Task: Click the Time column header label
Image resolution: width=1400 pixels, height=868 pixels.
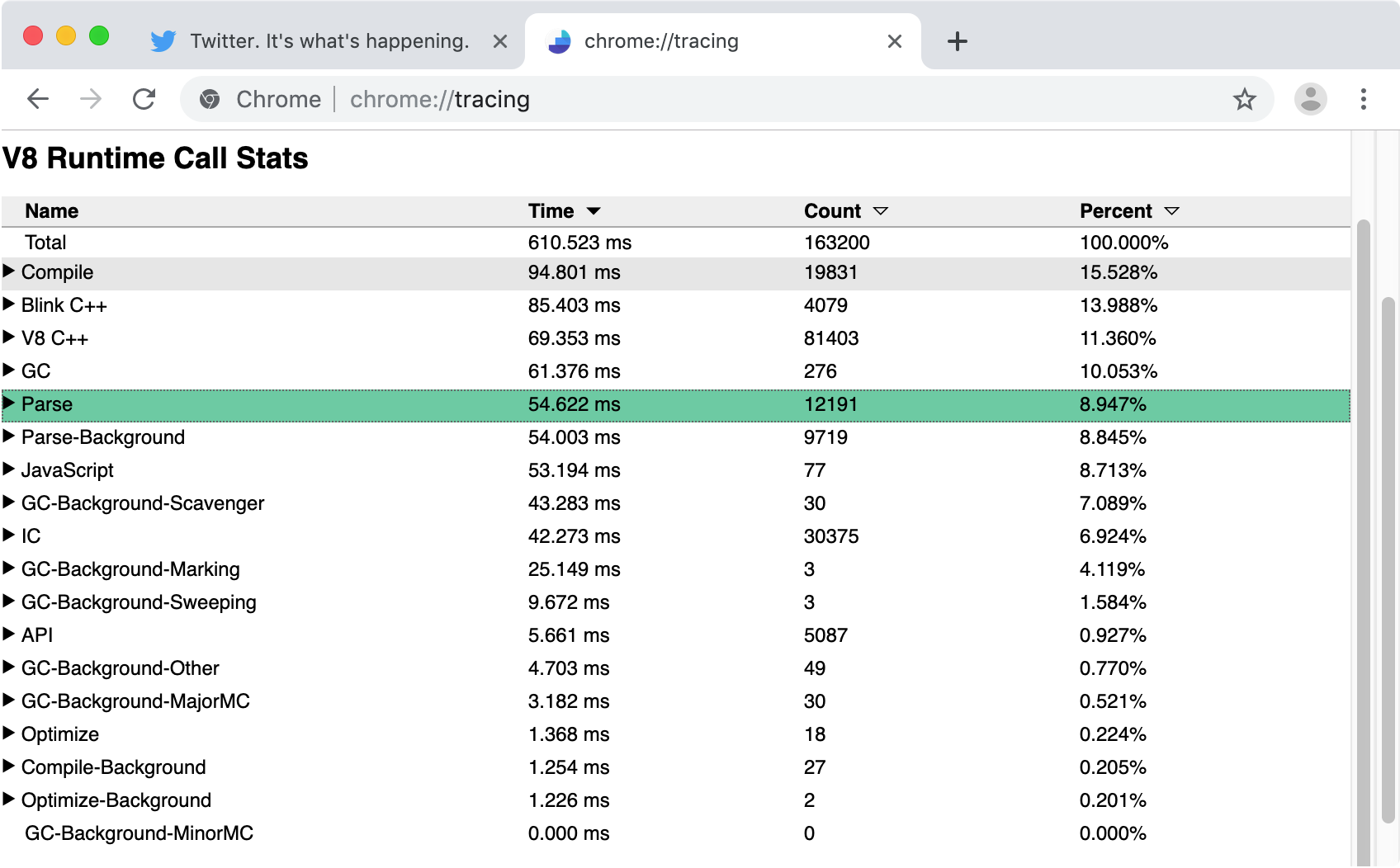Action: tap(551, 211)
